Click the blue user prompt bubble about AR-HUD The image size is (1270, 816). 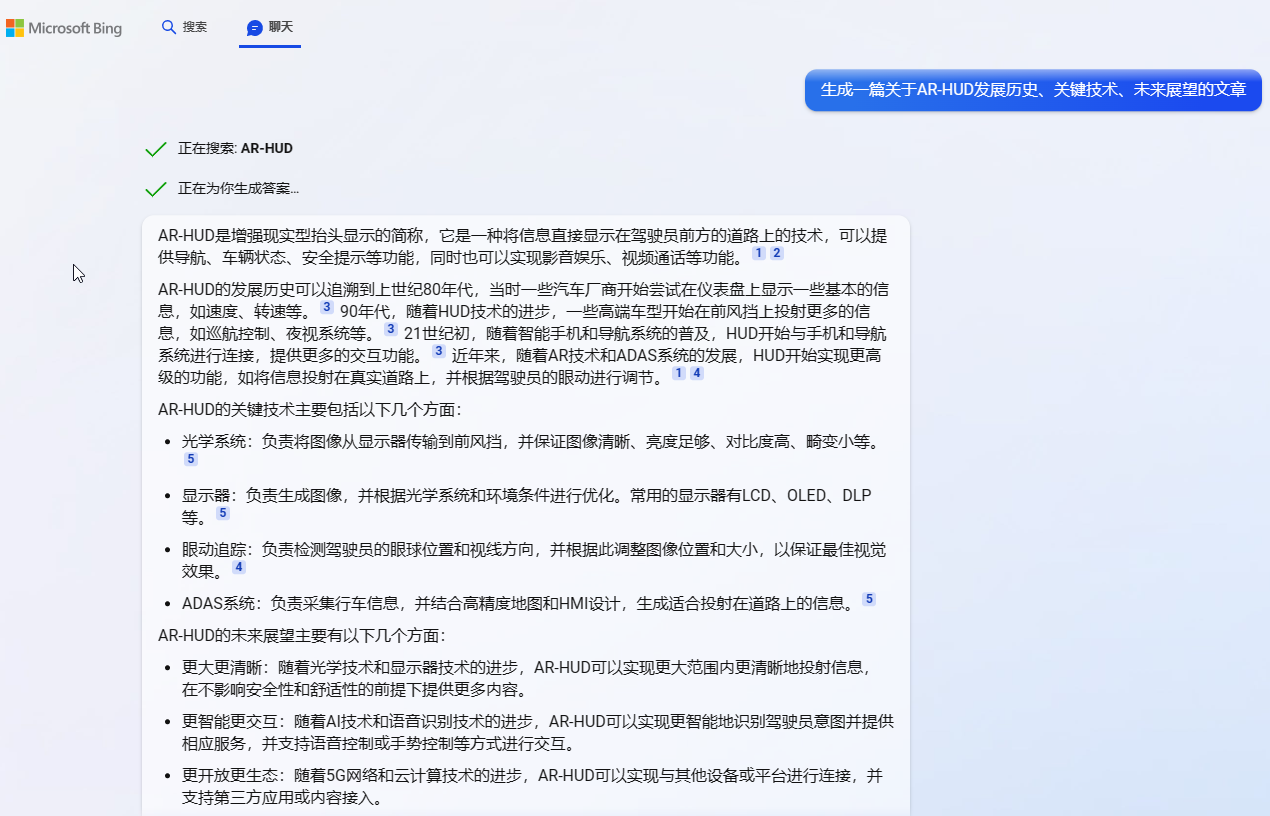coord(1032,90)
